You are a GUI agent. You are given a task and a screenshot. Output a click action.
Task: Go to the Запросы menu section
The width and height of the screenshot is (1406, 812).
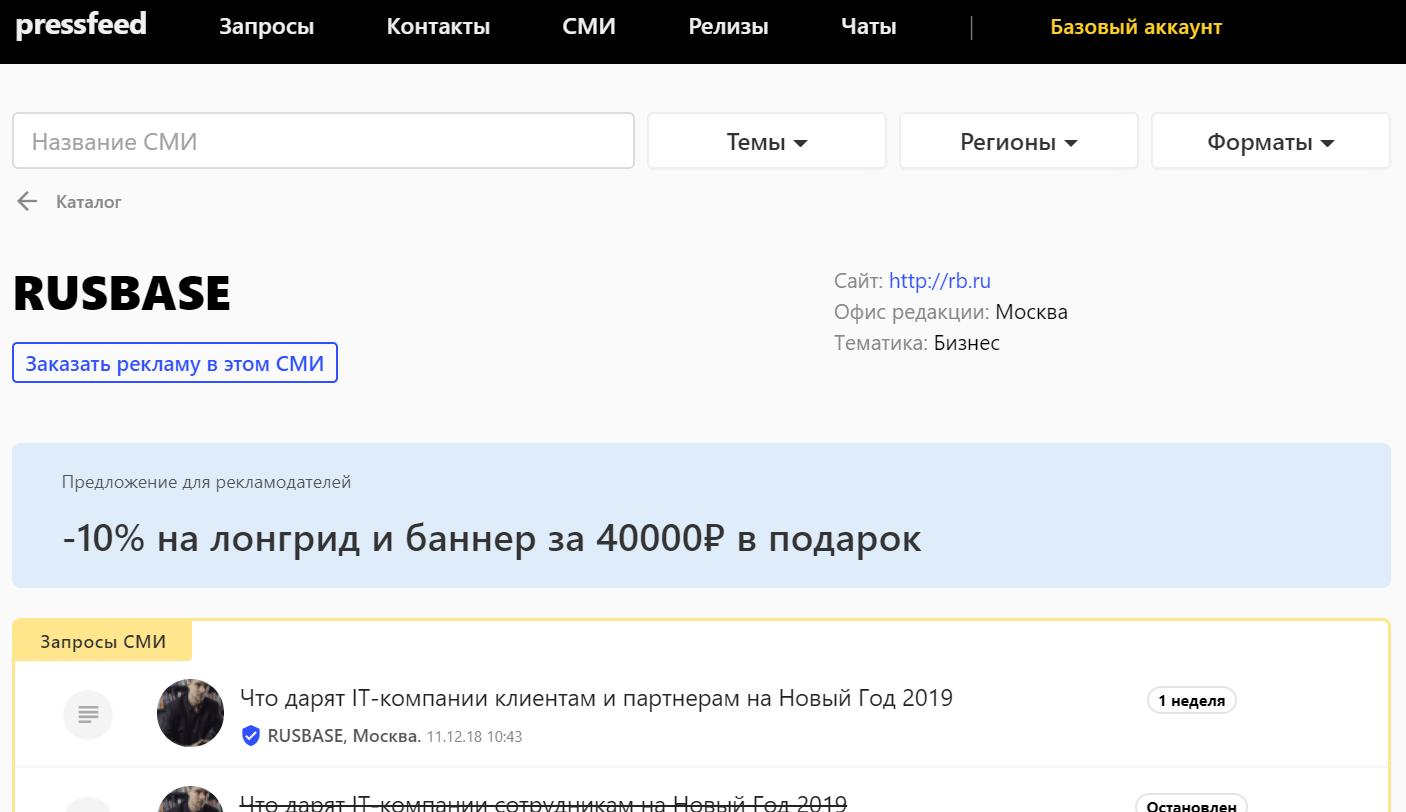266,27
